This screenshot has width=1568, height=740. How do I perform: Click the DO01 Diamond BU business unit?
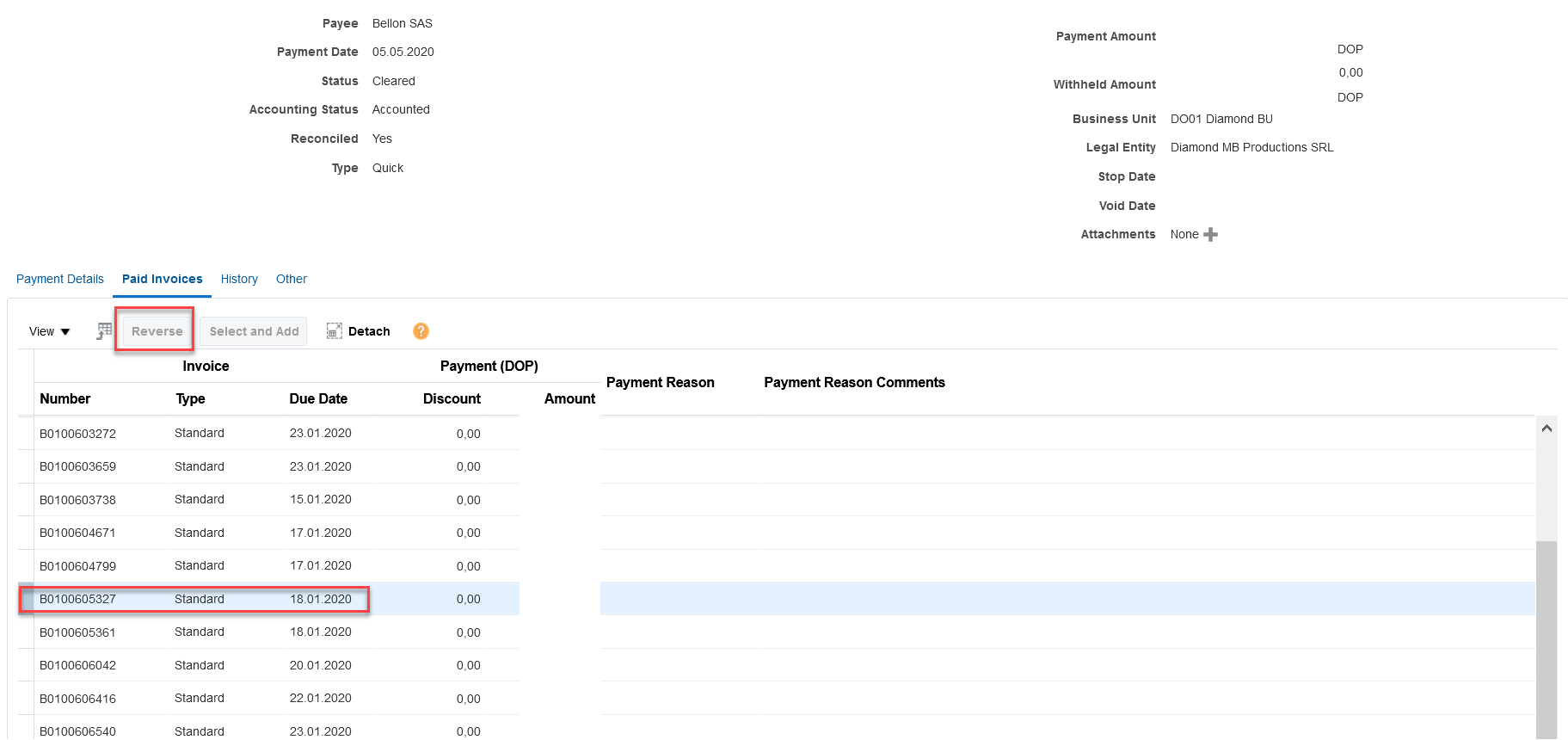(1221, 119)
